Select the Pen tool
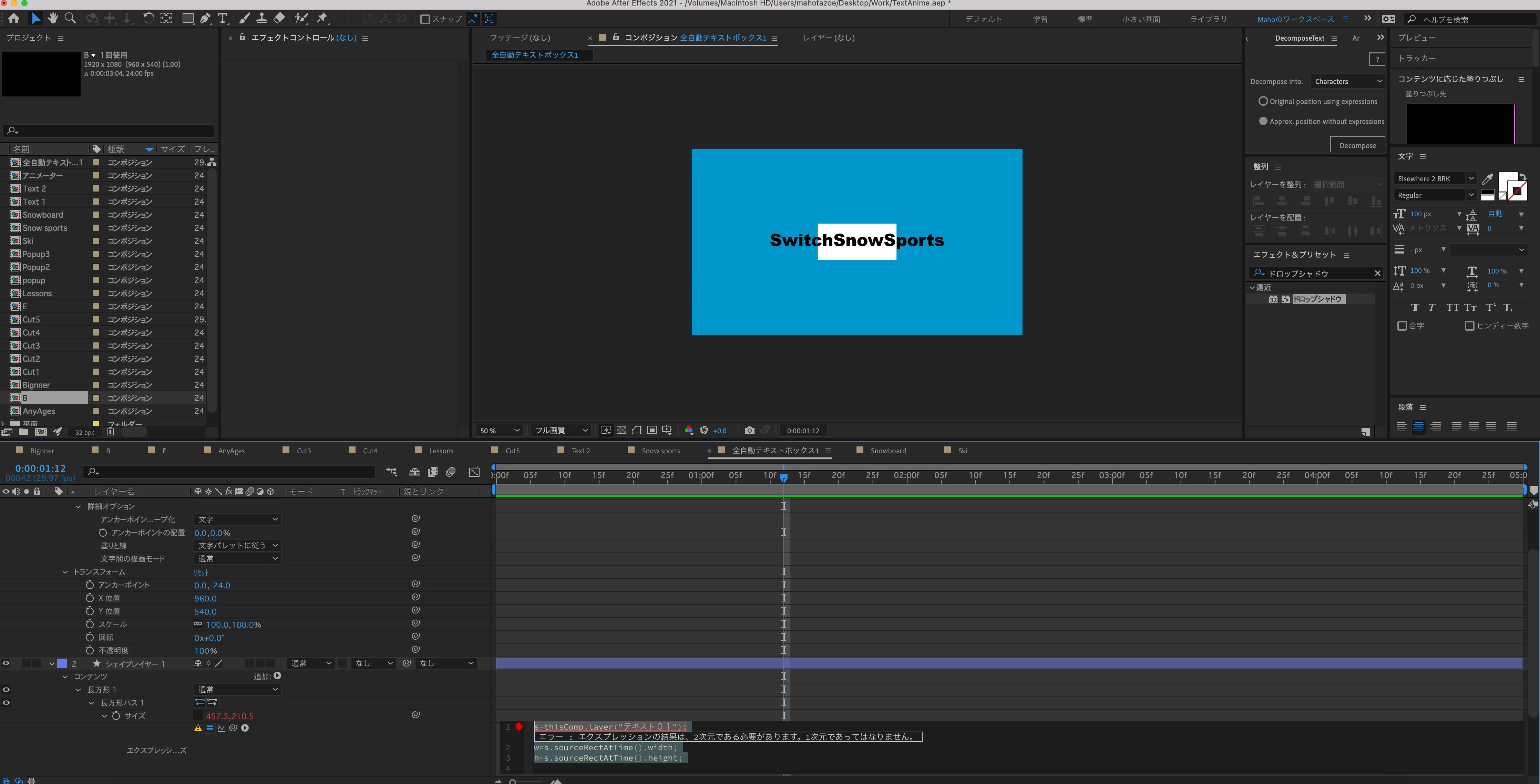This screenshot has width=1540, height=784. click(x=205, y=19)
